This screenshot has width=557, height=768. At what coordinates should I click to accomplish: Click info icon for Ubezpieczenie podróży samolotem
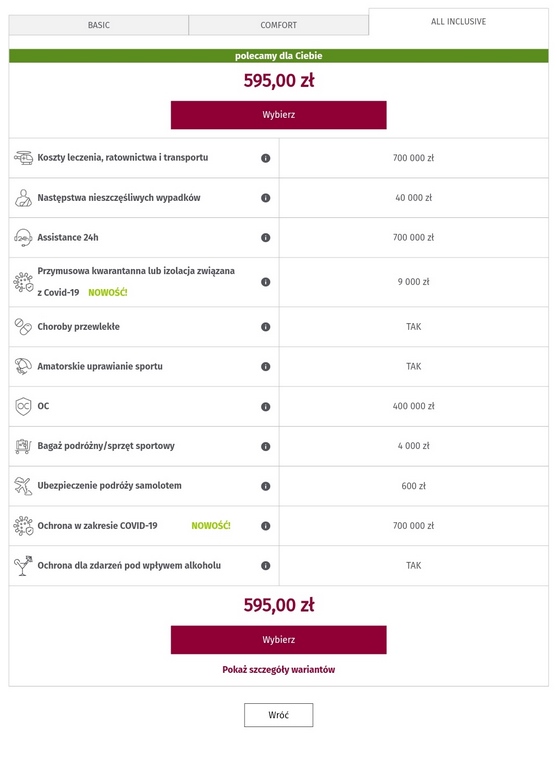pos(266,486)
